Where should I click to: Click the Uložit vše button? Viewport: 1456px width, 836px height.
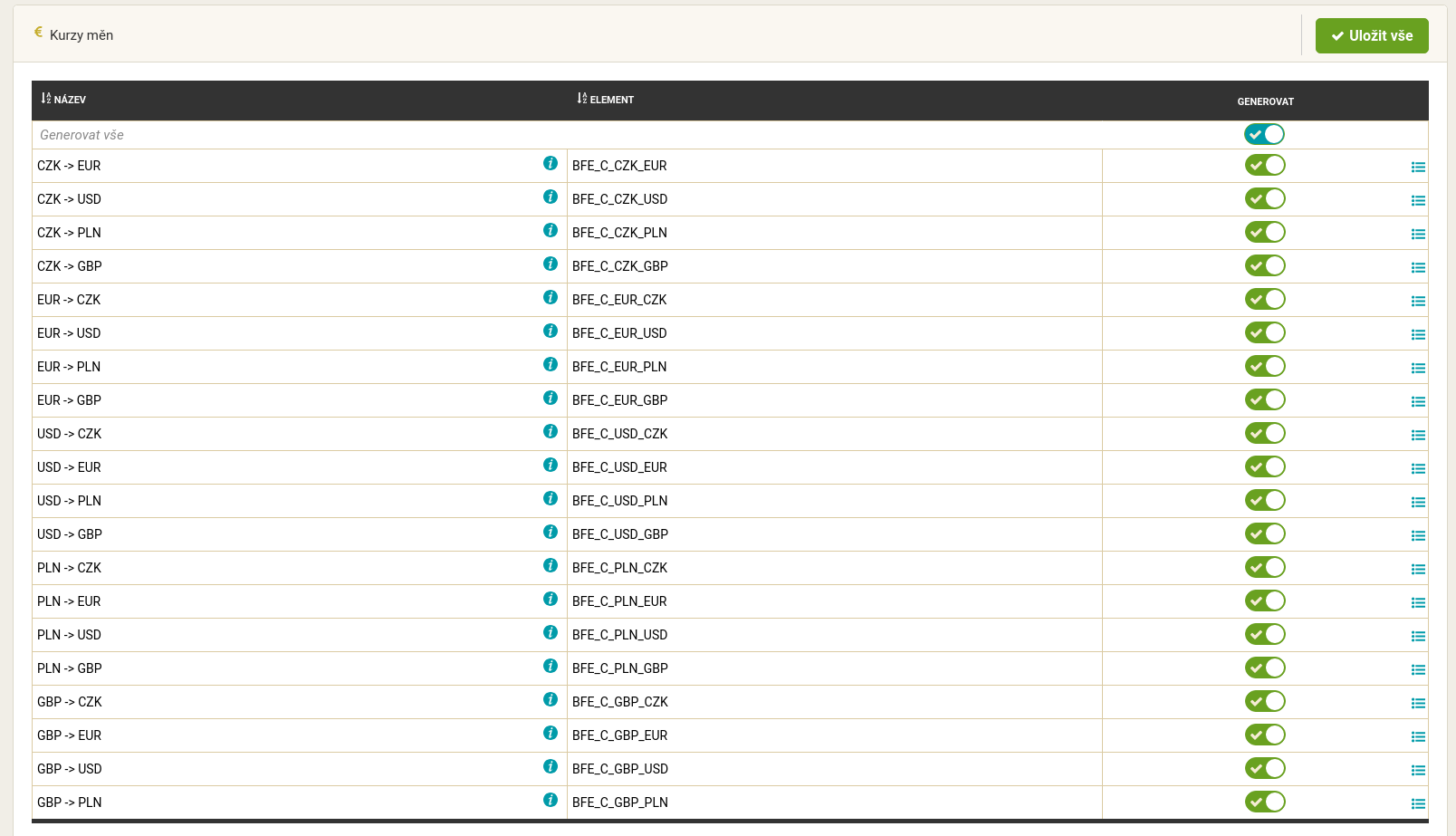(1371, 36)
